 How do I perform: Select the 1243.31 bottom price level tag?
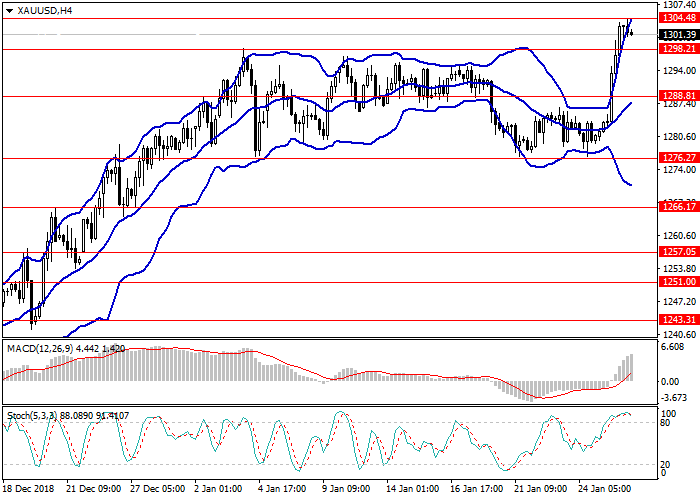pyautogui.click(x=675, y=320)
